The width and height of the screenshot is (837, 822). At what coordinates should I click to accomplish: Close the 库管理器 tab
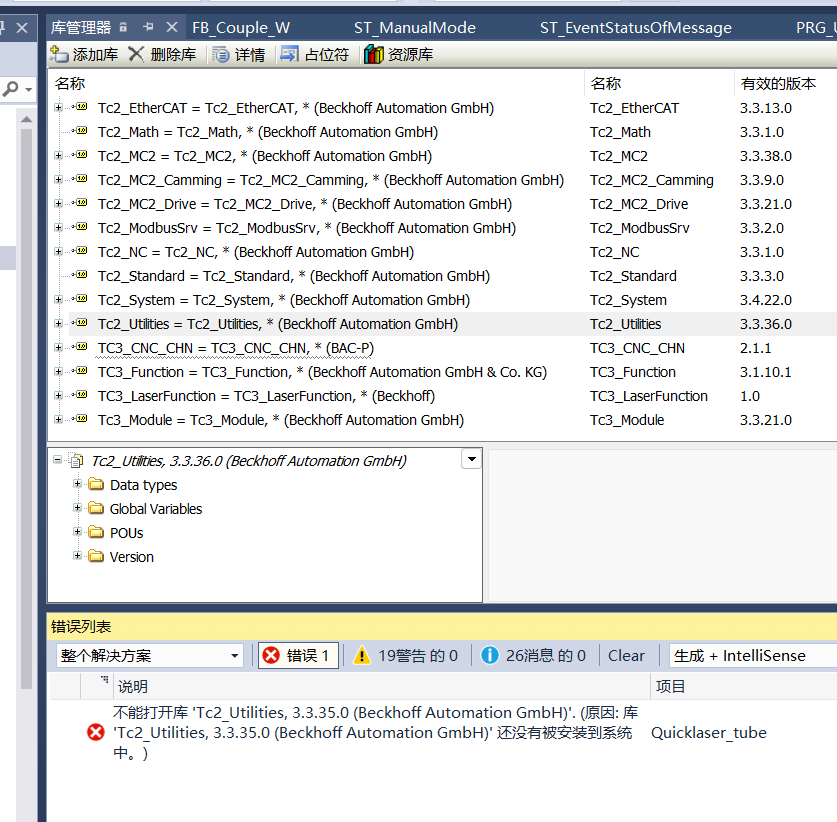(171, 27)
